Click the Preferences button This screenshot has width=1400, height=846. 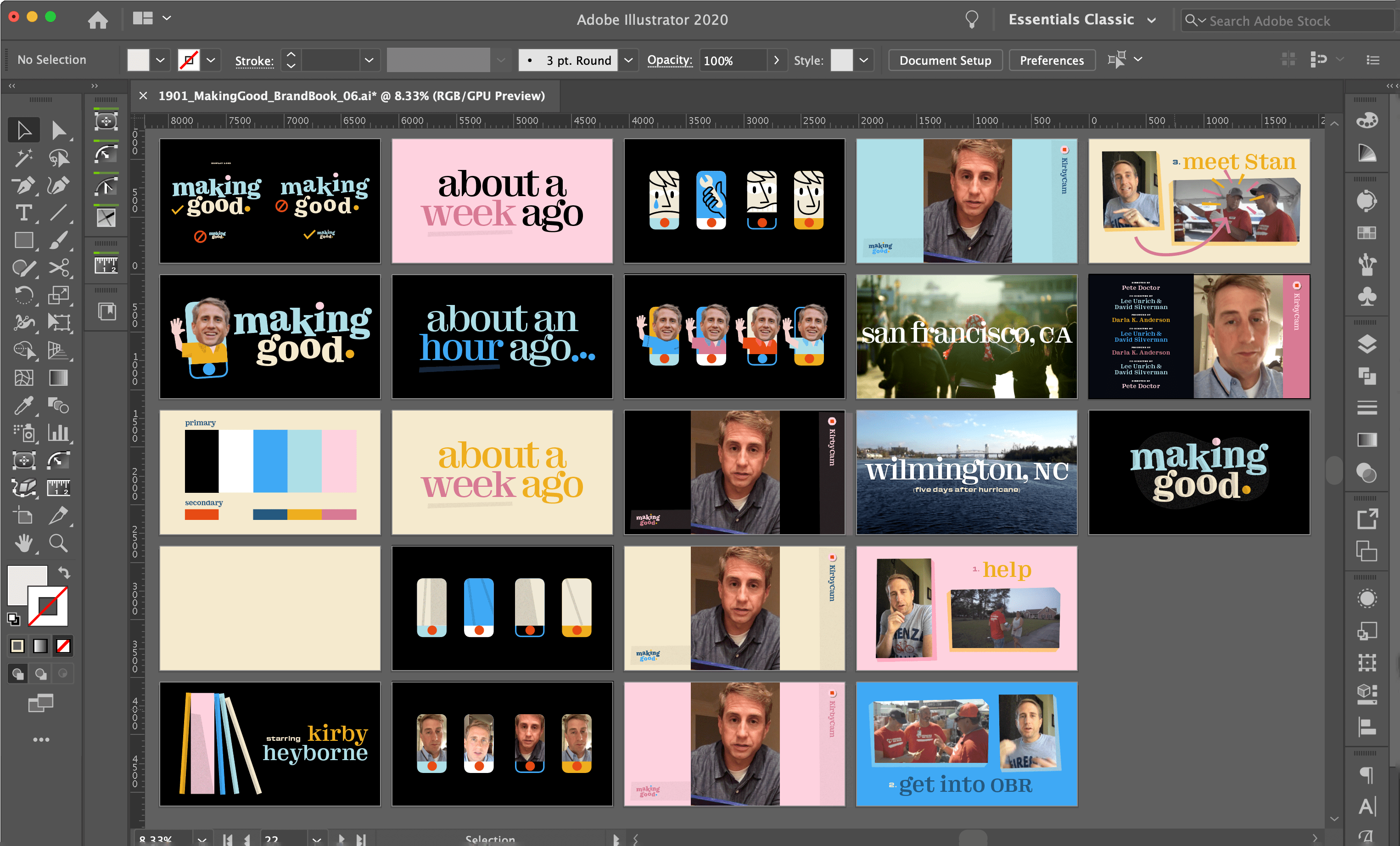coord(1051,60)
